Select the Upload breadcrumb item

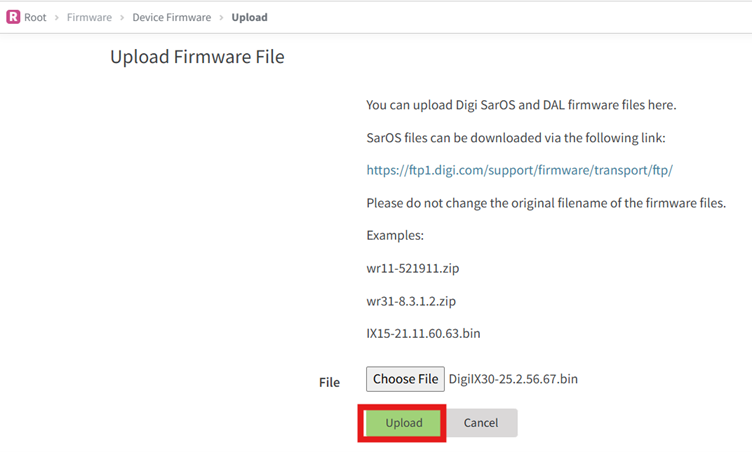[249, 17]
